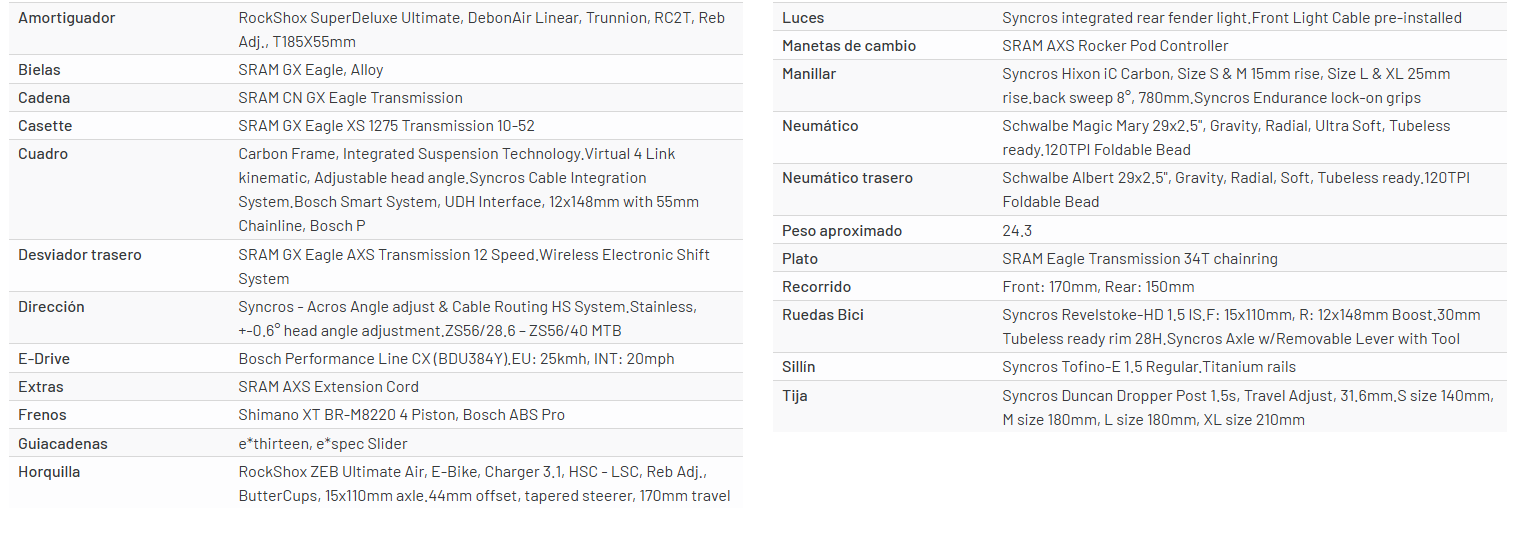This screenshot has height=549, width=1534.
Task: Select the Sillín row label
Action: coord(799,367)
